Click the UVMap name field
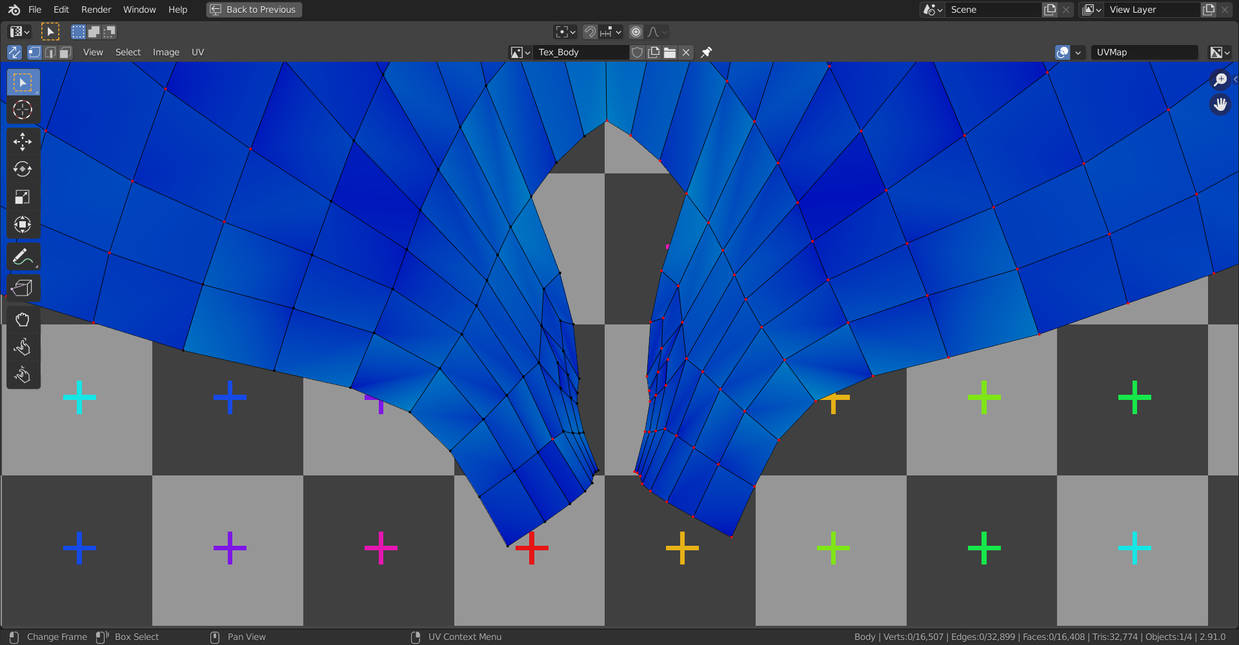 coord(1144,52)
